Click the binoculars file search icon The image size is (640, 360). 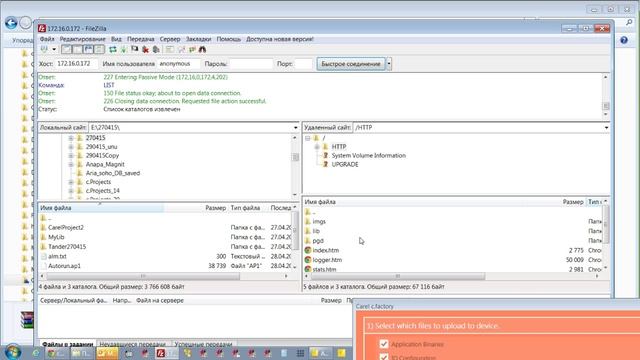coord(202,49)
